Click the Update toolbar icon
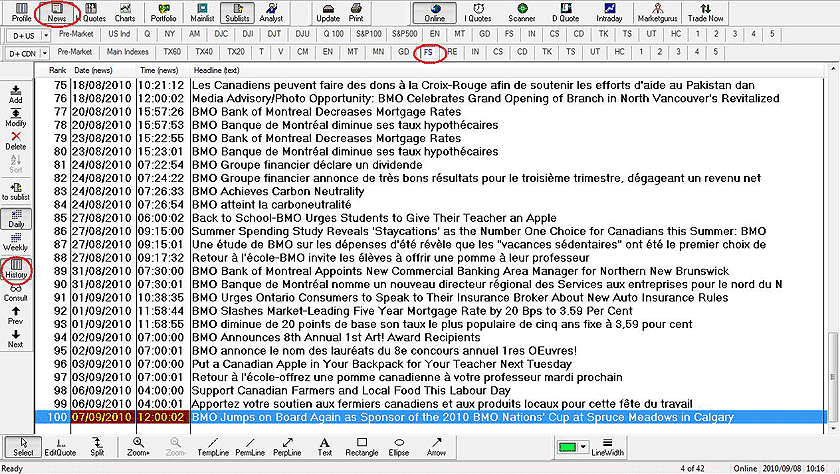This screenshot has width=840, height=474. (x=328, y=13)
